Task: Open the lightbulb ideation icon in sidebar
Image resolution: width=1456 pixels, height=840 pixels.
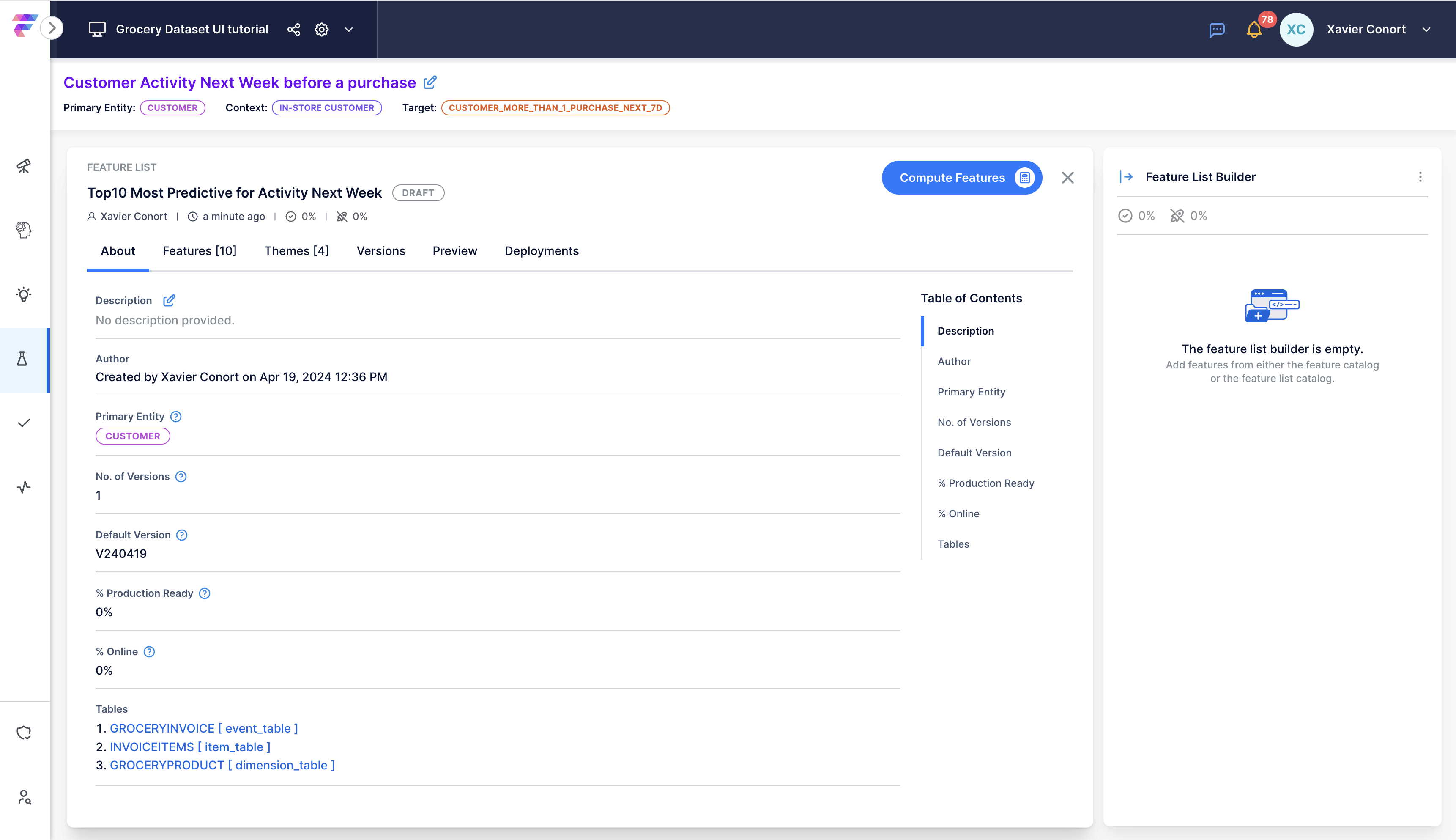Action: pos(24,294)
